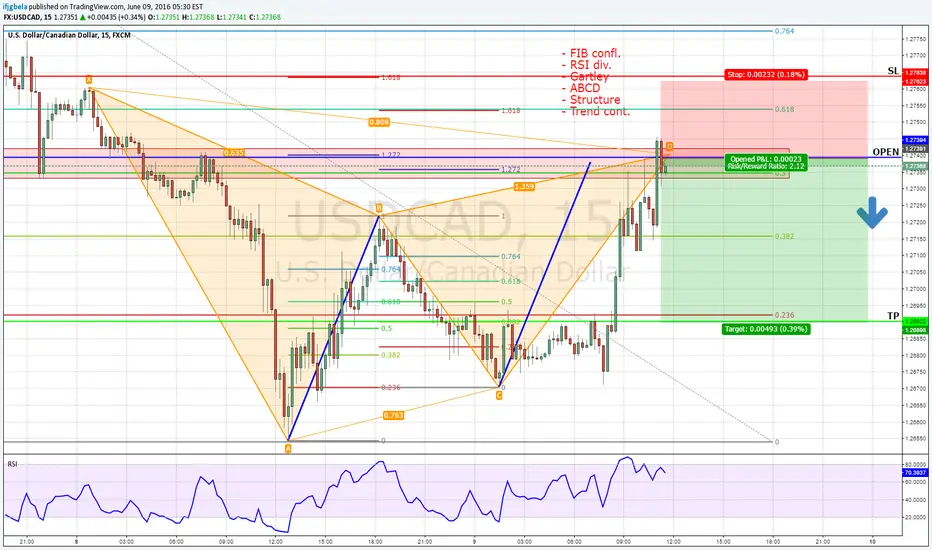
Task: Click the 1.26550 price scale label
Action: [915, 438]
